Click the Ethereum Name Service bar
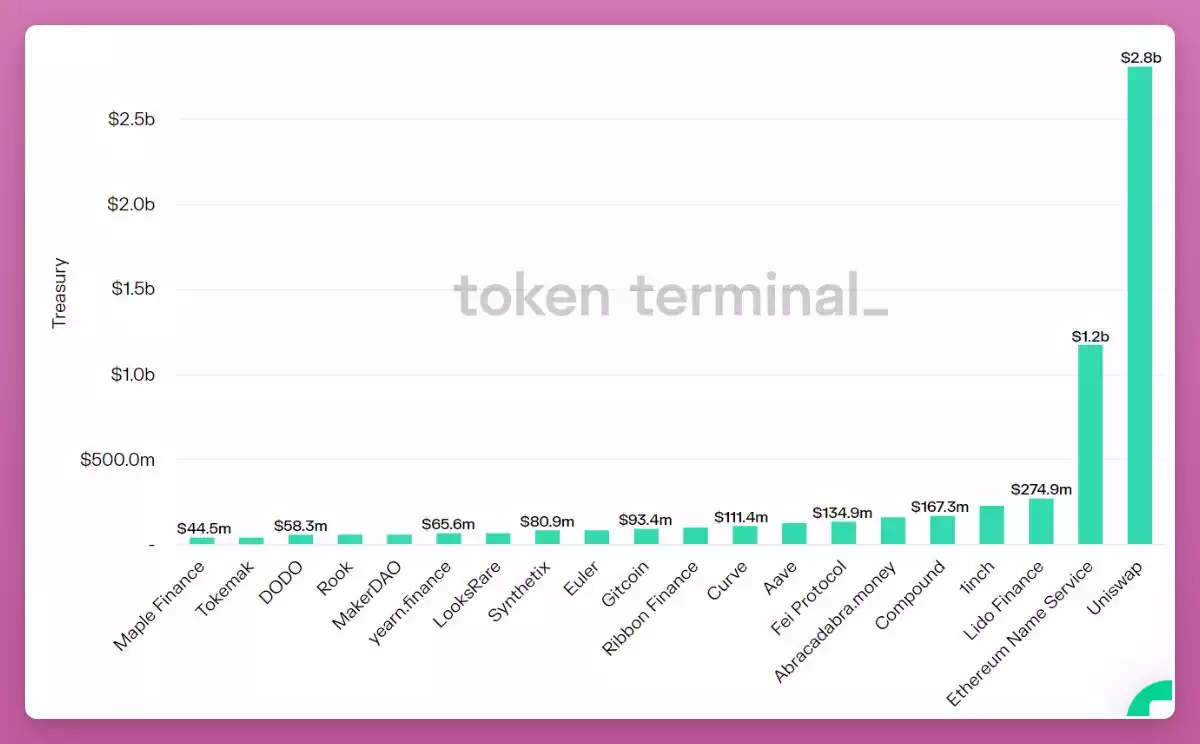1200x744 pixels. coord(1090,444)
